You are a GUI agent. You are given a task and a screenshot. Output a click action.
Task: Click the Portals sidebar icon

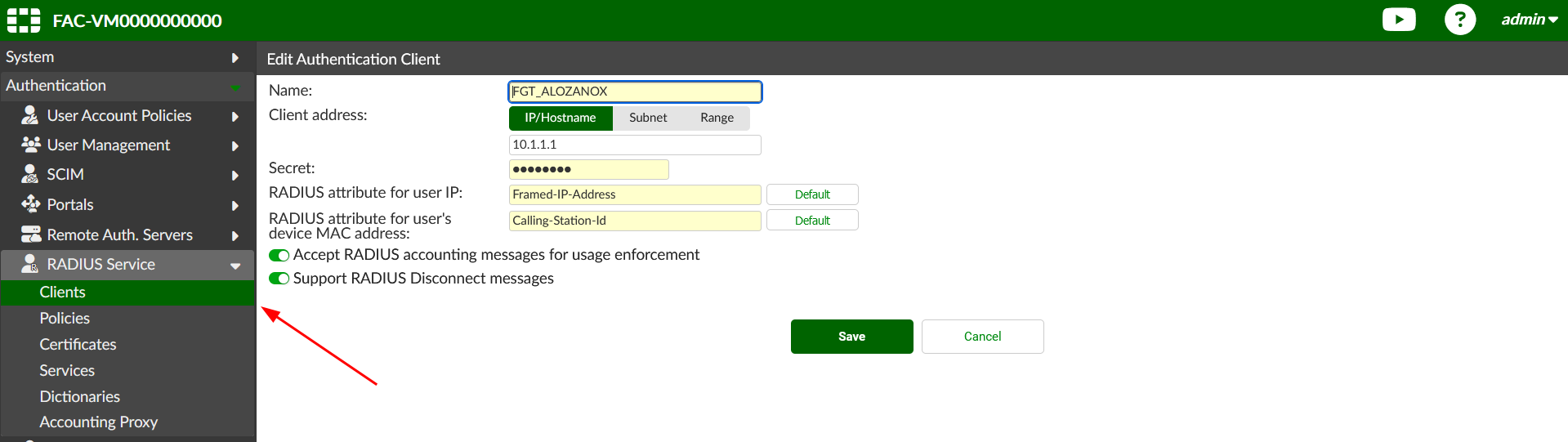[x=30, y=204]
